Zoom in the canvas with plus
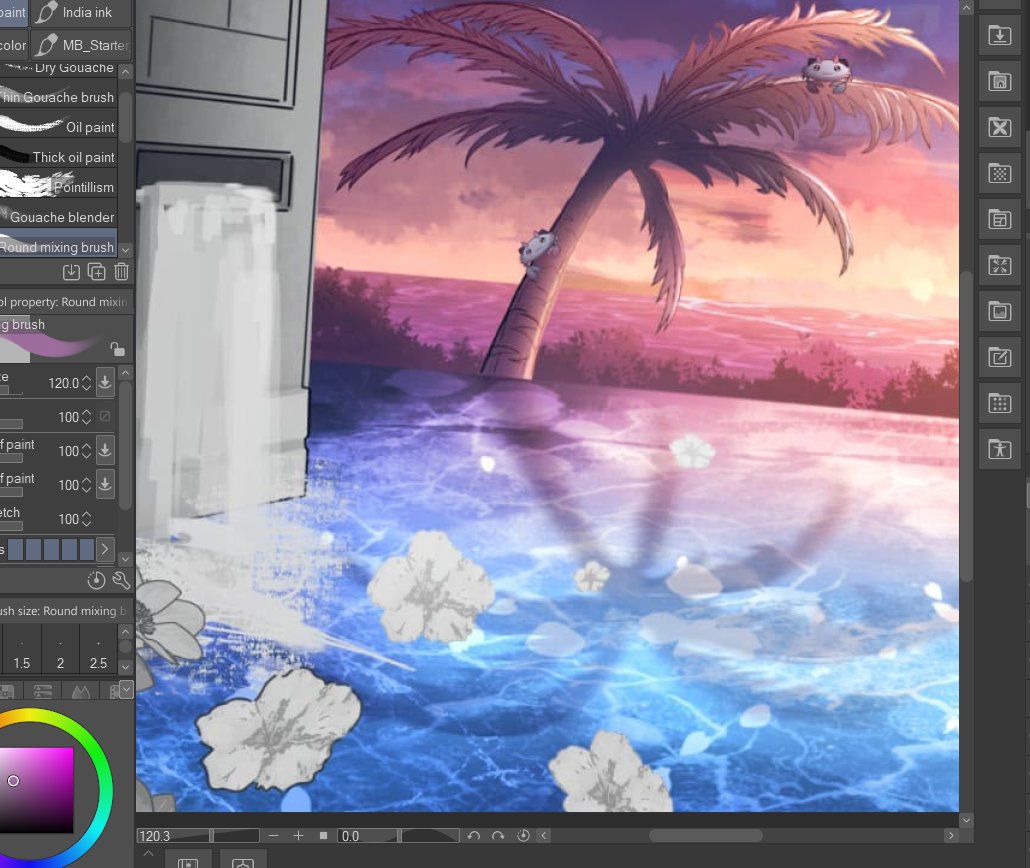Viewport: 1030px width, 868px height. (298, 836)
